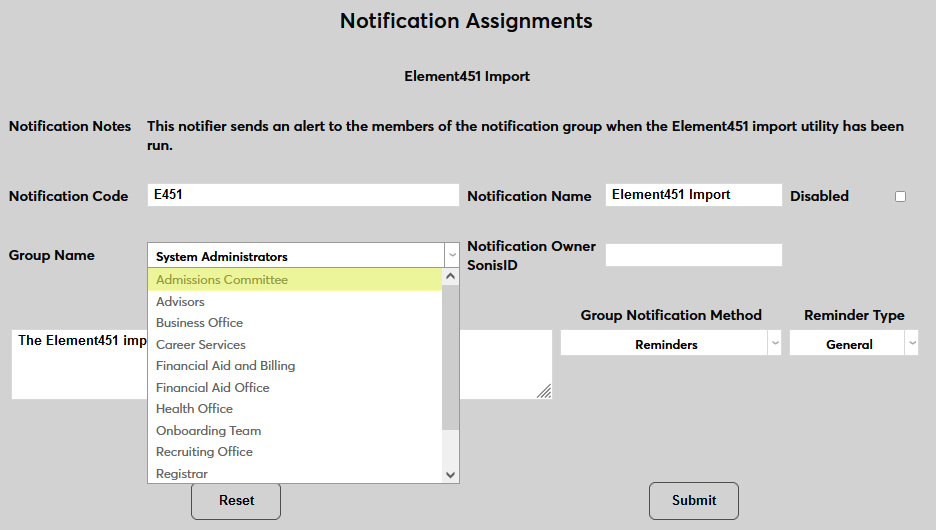Click the Reminder Type column heading
The image size is (936, 530).
click(x=854, y=315)
